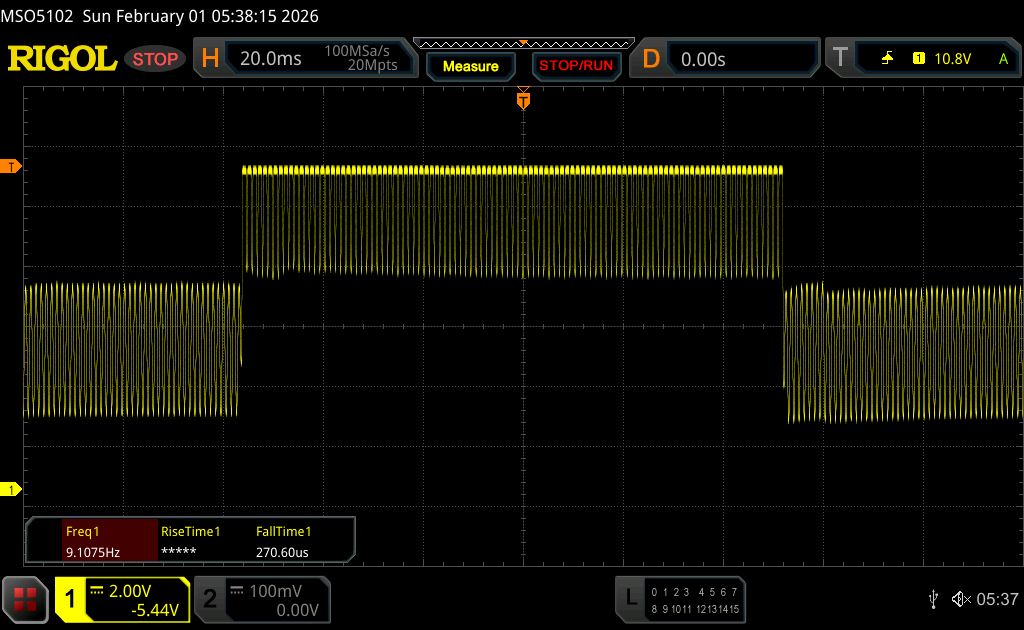Click the orange trigger level marker on left edge
The image size is (1024, 630).
12,166
